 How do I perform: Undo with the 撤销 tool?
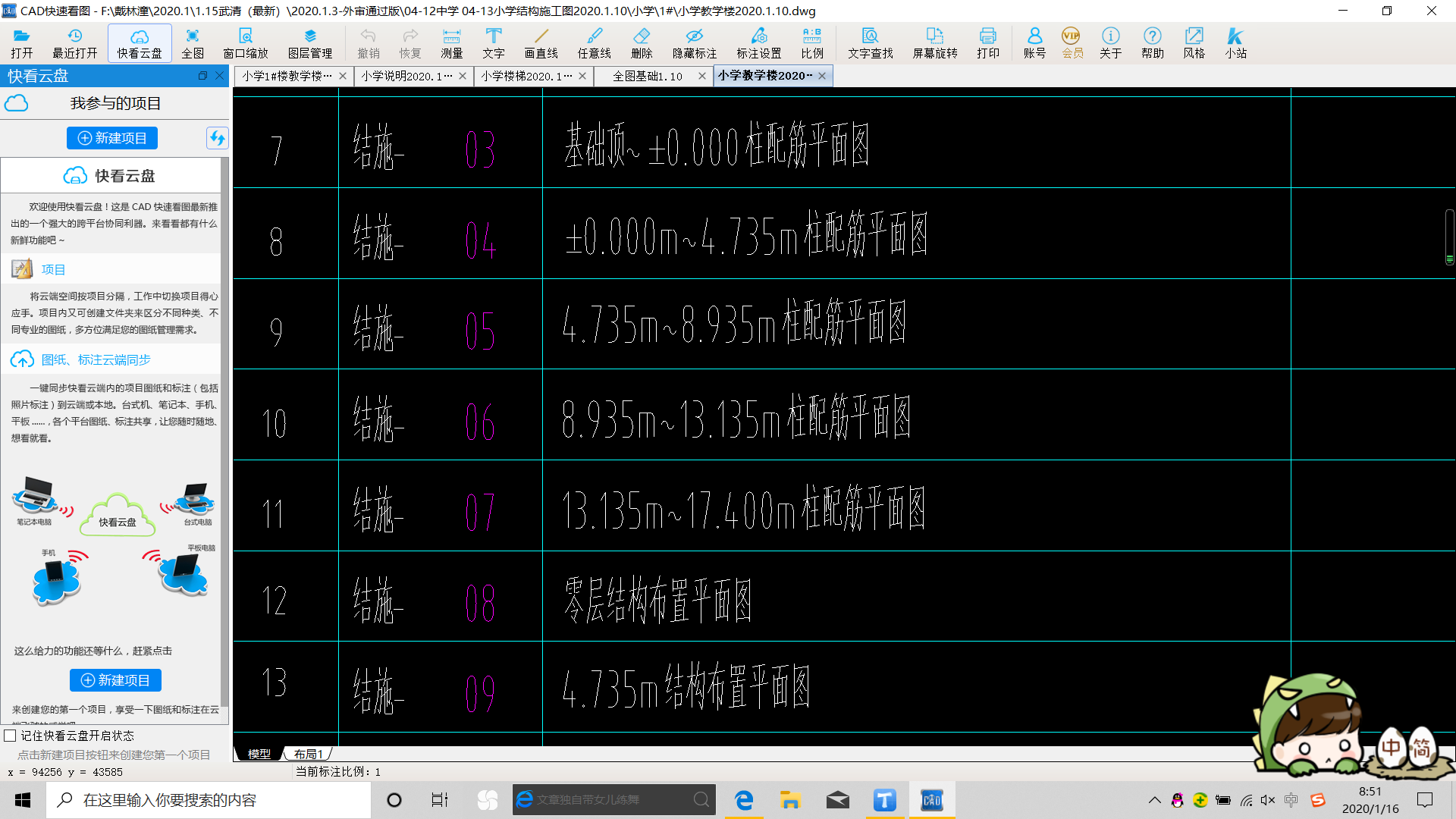tap(369, 43)
